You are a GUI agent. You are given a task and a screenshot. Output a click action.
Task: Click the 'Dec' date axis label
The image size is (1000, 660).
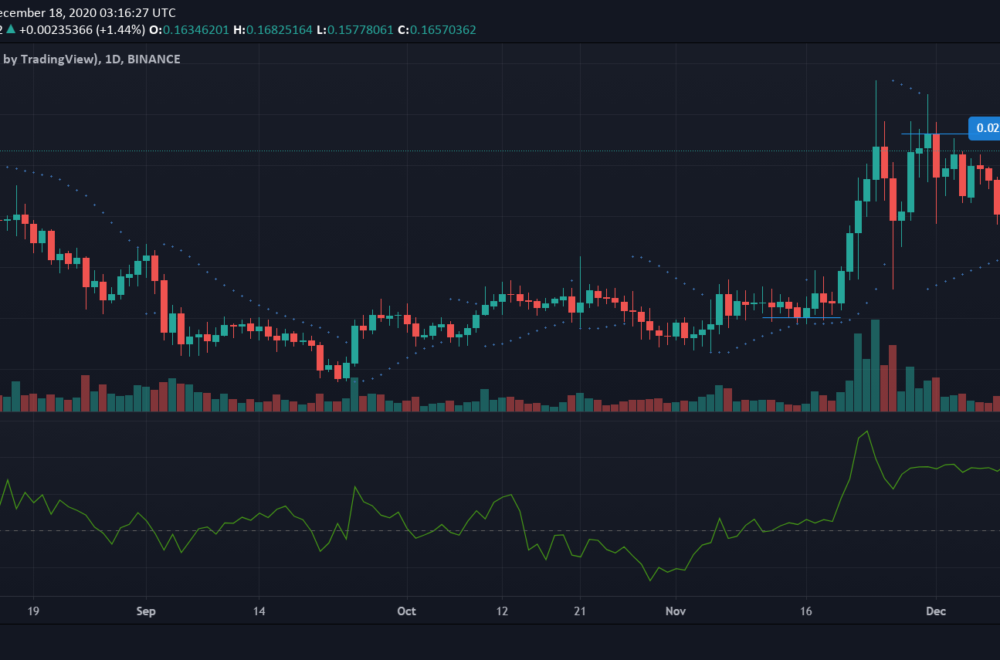tap(936, 611)
